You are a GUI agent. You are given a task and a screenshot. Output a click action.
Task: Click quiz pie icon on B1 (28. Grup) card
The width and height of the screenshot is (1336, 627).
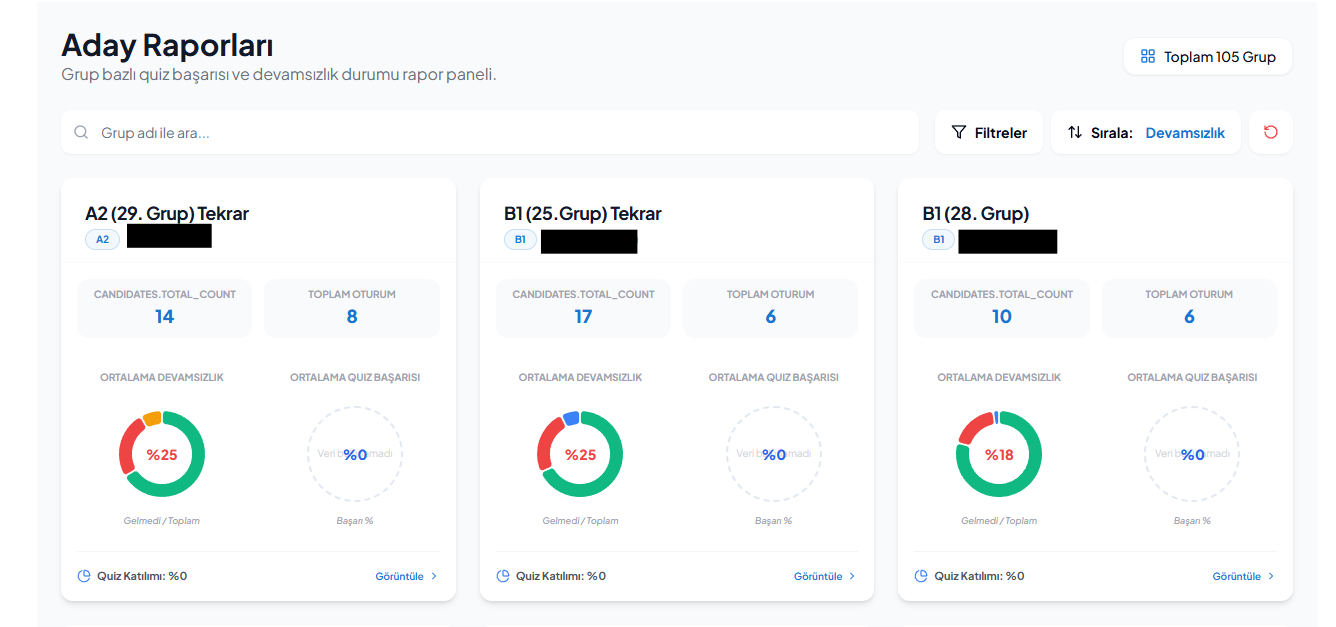(x=921, y=576)
